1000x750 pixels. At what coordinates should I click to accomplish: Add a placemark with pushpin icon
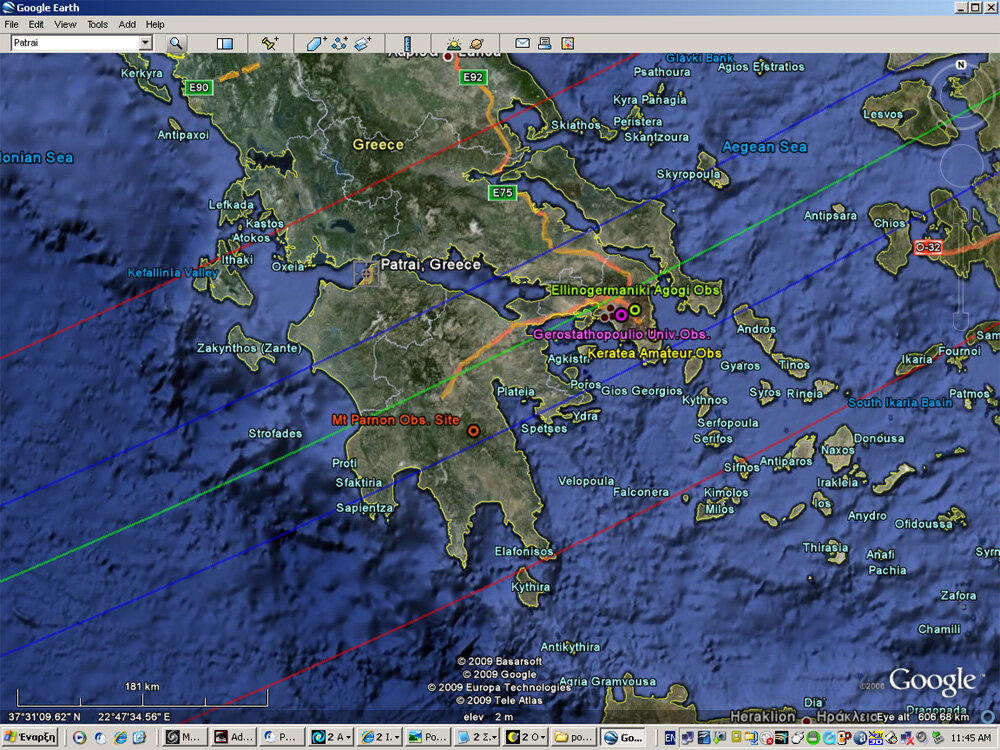click(x=269, y=43)
